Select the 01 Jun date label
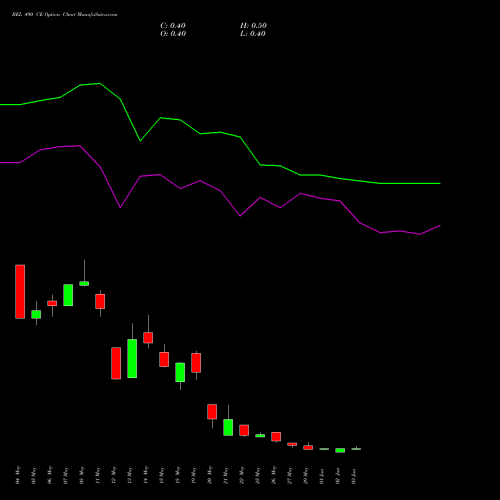 pyautogui.click(x=322, y=476)
